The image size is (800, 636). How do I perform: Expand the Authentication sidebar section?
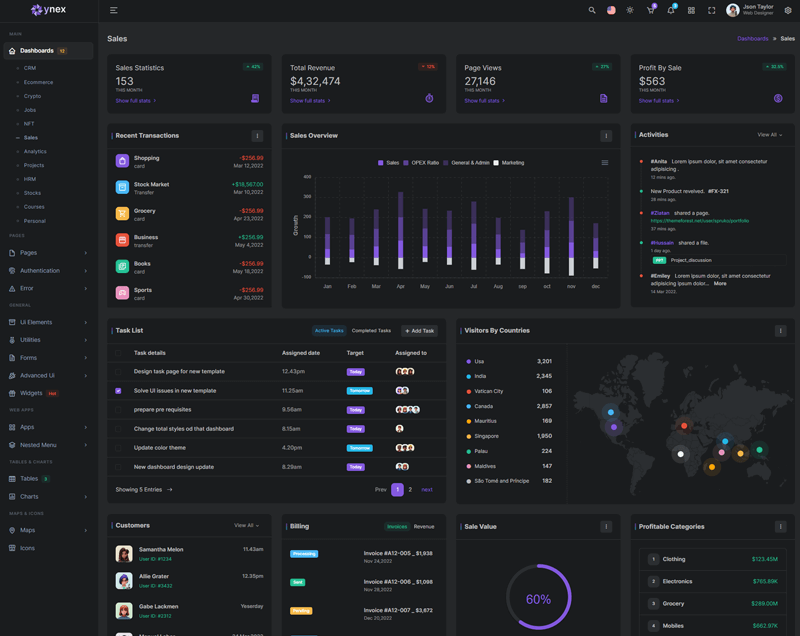[x=48, y=270]
